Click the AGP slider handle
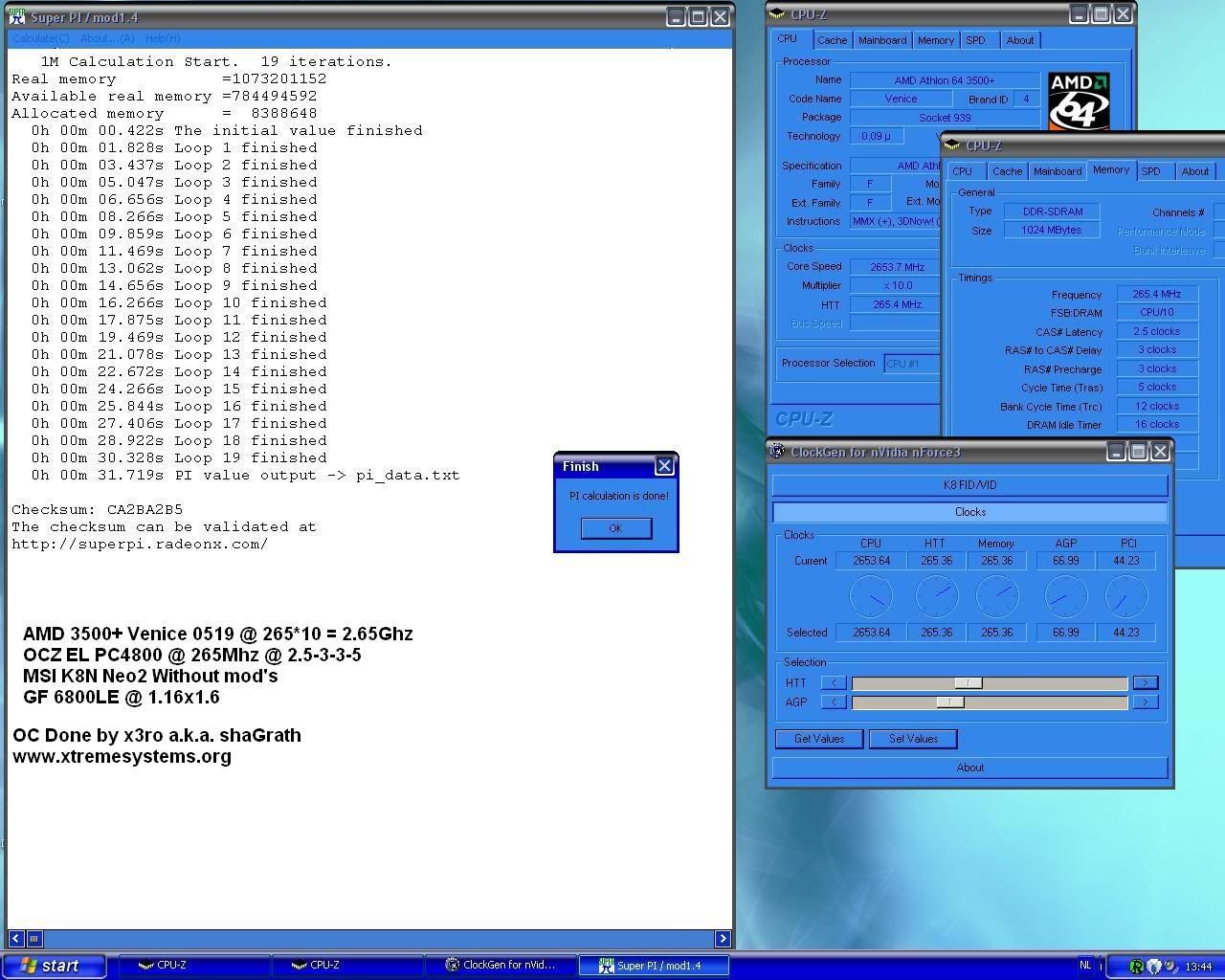 pyautogui.click(x=950, y=702)
